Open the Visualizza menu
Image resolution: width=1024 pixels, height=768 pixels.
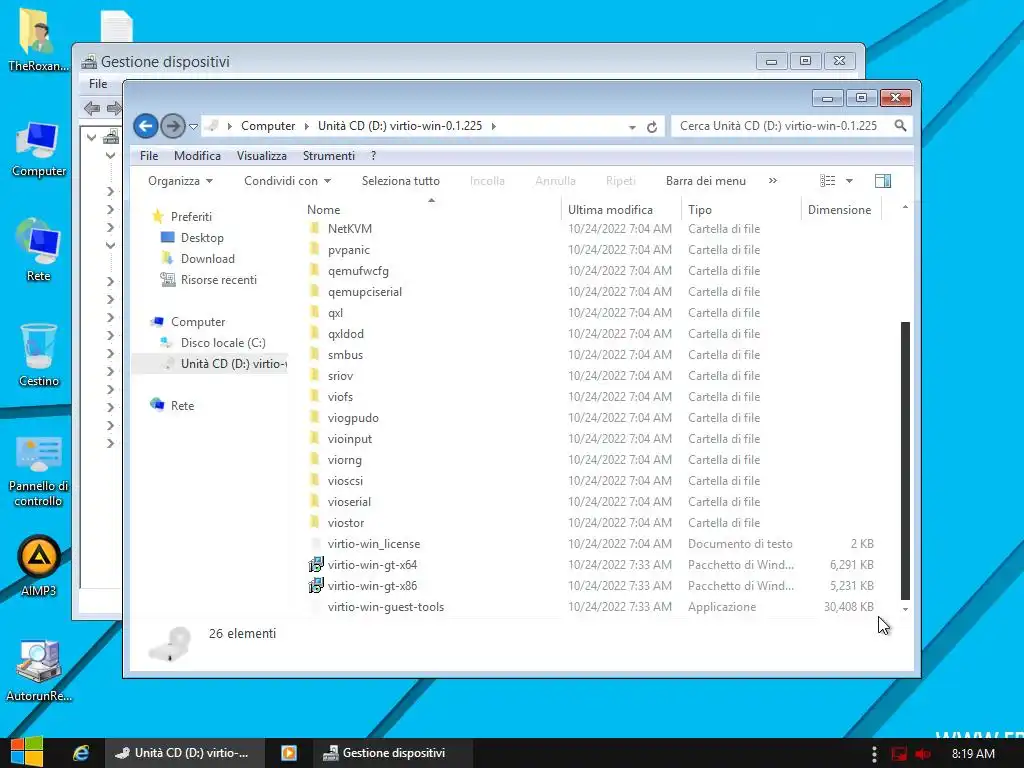(261, 155)
